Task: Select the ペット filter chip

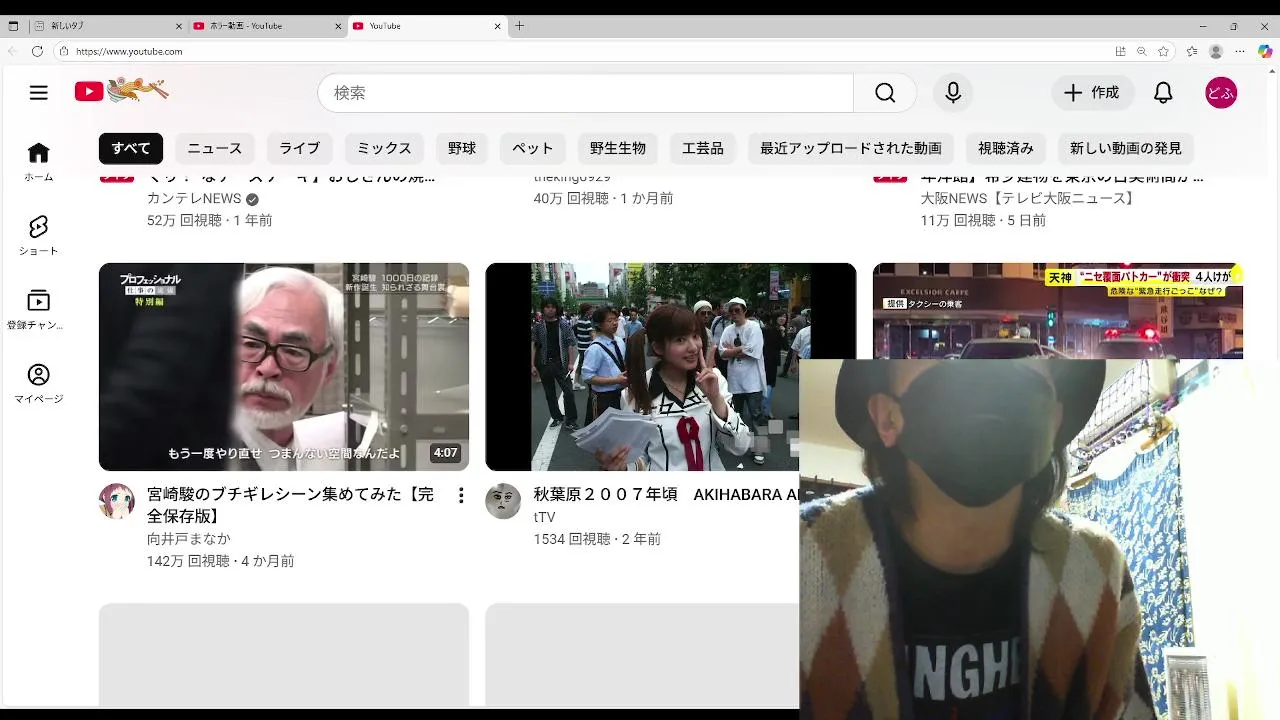Action: coord(533,148)
